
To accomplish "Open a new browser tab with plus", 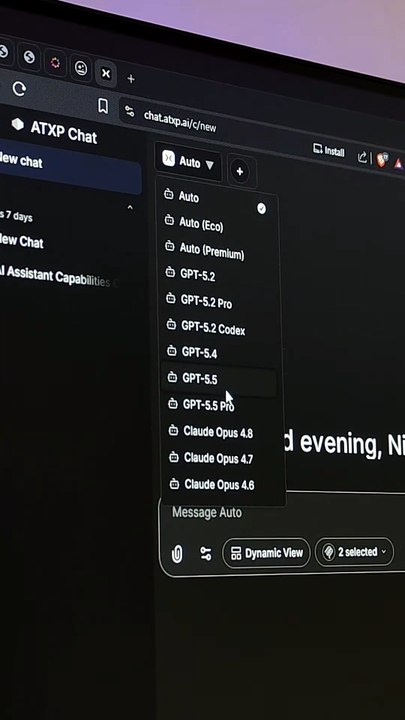I will pyautogui.click(x=131, y=79).
